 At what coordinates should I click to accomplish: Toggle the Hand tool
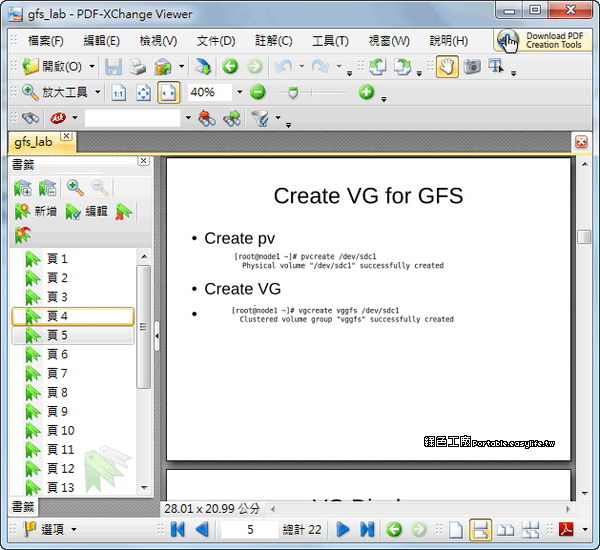click(x=447, y=67)
